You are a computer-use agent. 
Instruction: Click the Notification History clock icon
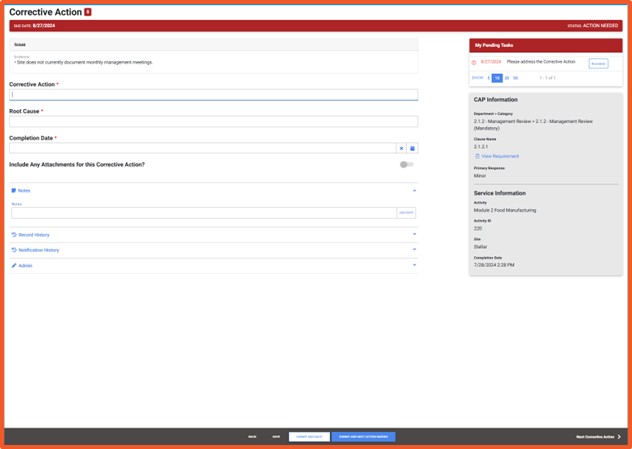click(x=14, y=250)
